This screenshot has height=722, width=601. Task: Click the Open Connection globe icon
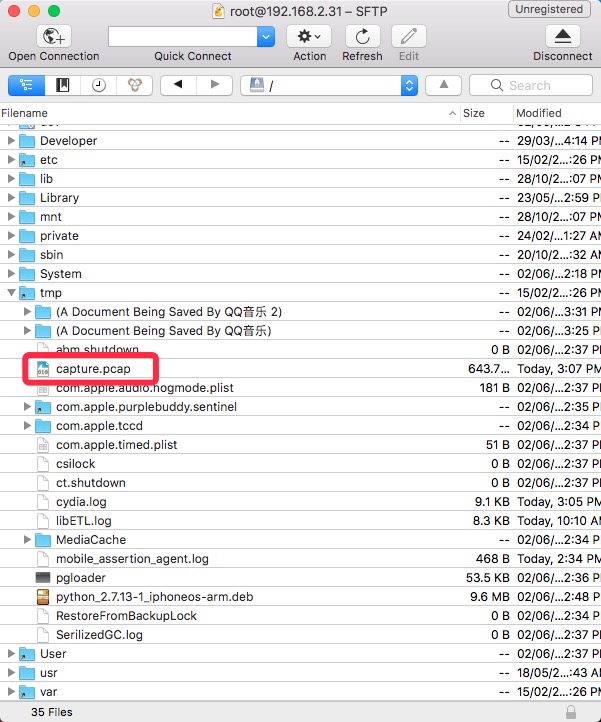pos(53,37)
